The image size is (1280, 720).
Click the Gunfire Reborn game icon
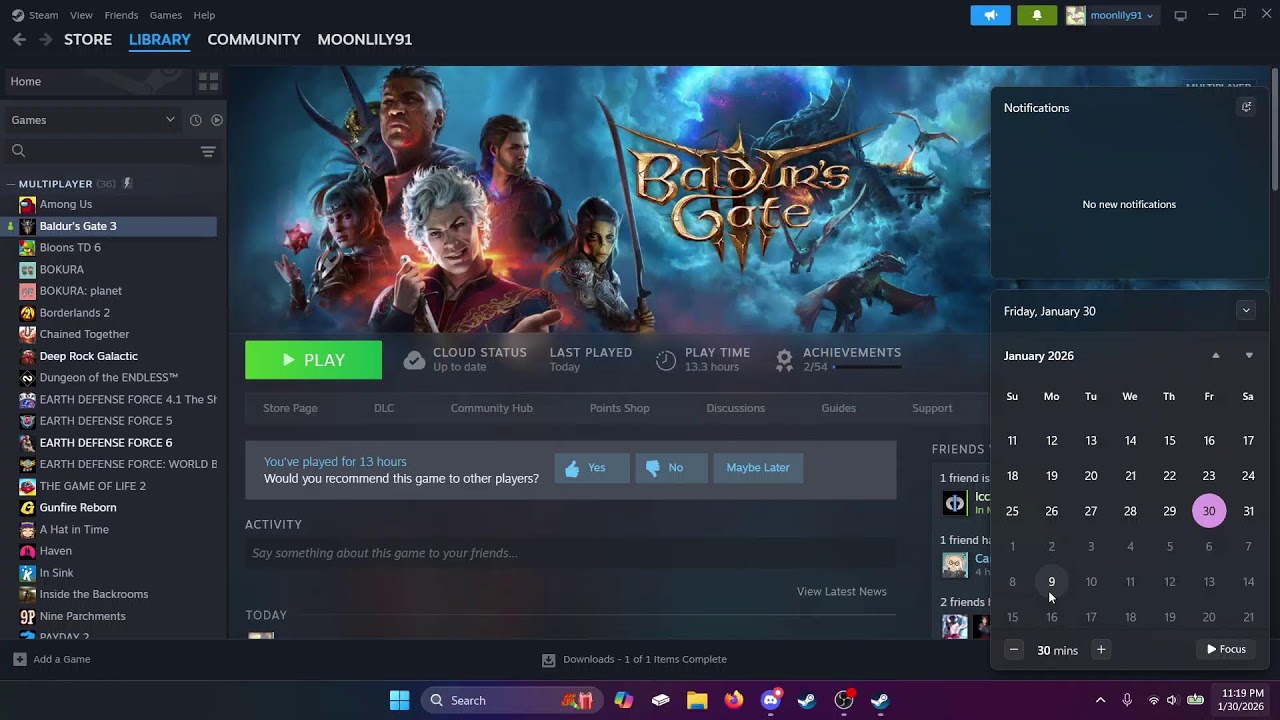pyautogui.click(x=27, y=508)
